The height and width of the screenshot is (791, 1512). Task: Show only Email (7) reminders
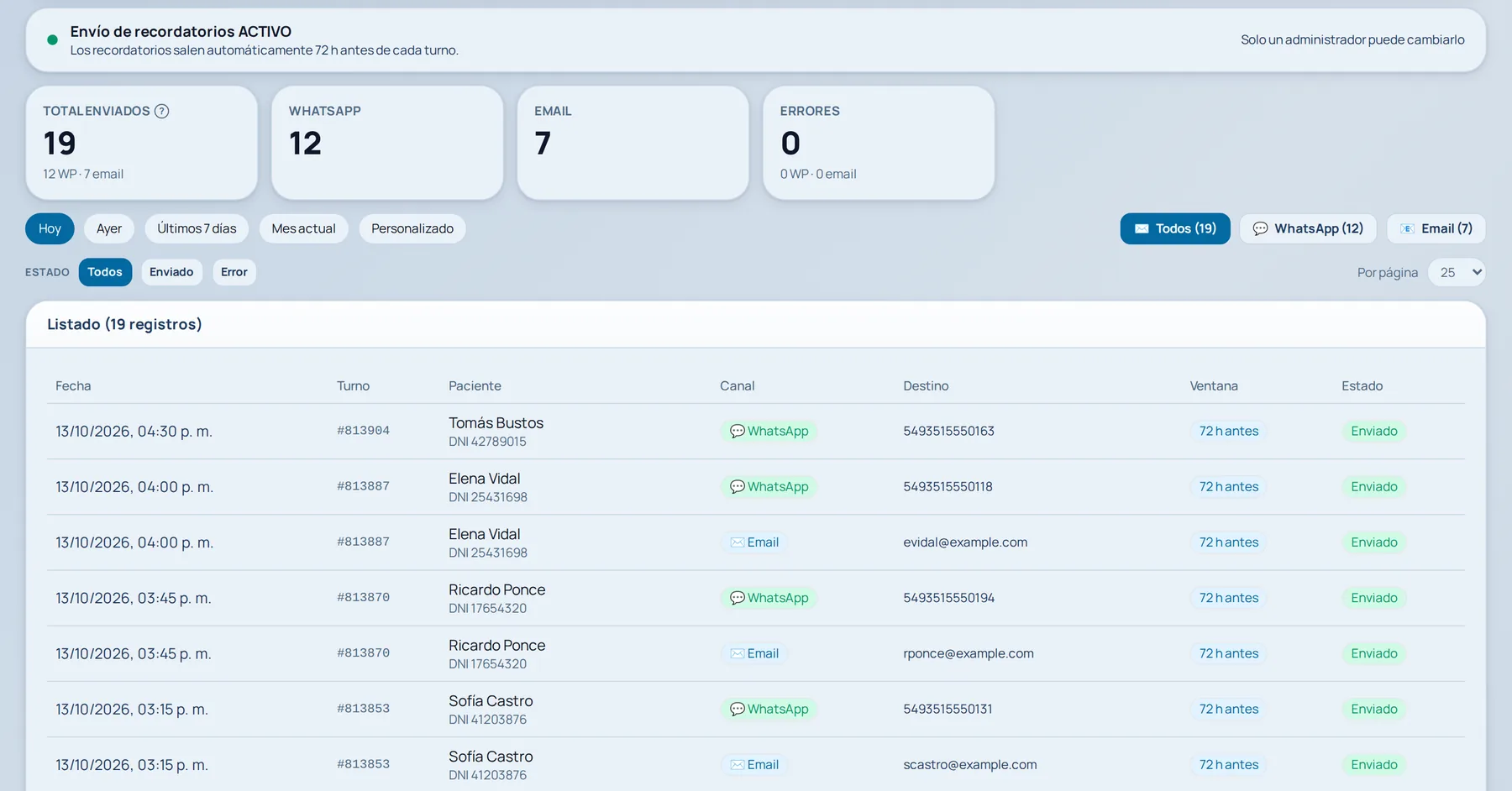[x=1436, y=228]
